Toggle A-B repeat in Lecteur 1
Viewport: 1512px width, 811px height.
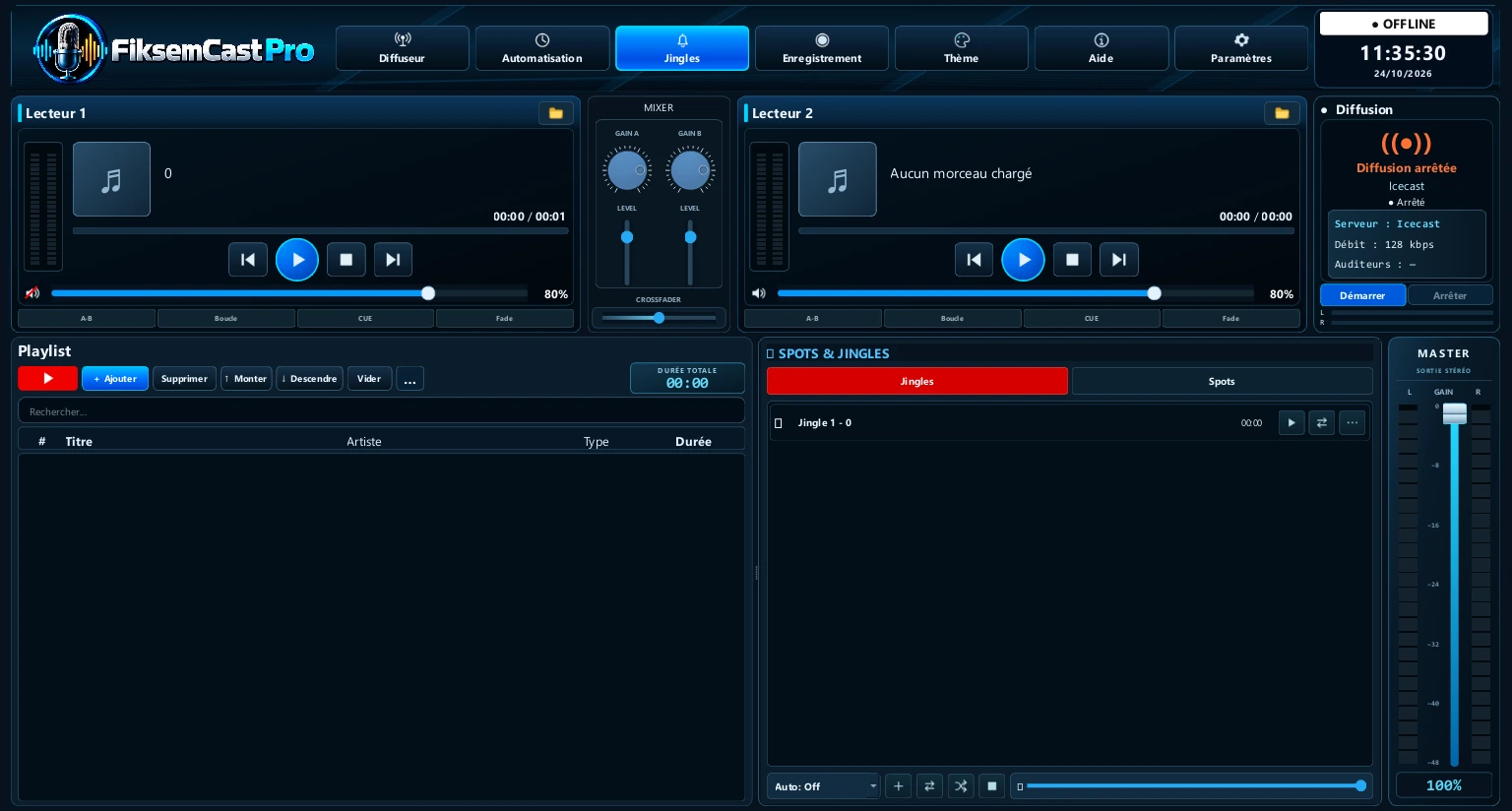(x=87, y=319)
